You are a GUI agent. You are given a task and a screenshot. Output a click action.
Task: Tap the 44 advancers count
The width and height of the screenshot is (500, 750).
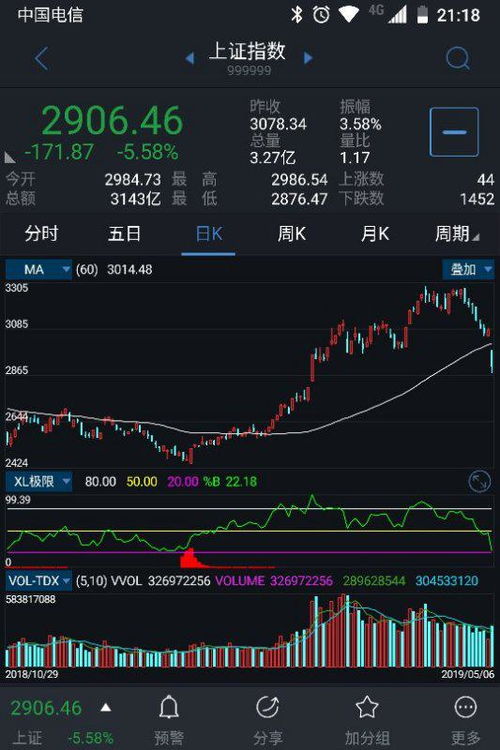click(x=485, y=180)
